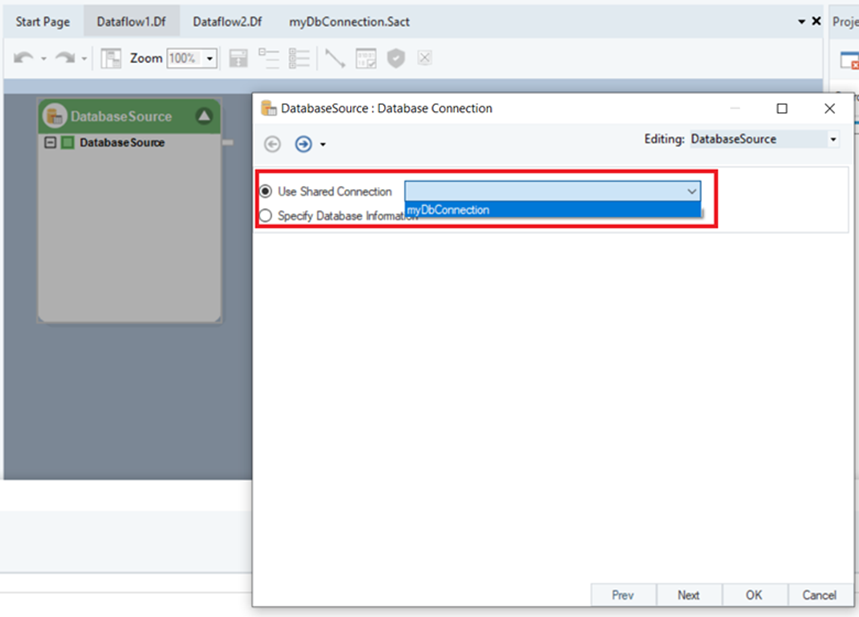Open the Zoom percentage dropdown
This screenshot has width=859, height=617.
coord(210,59)
